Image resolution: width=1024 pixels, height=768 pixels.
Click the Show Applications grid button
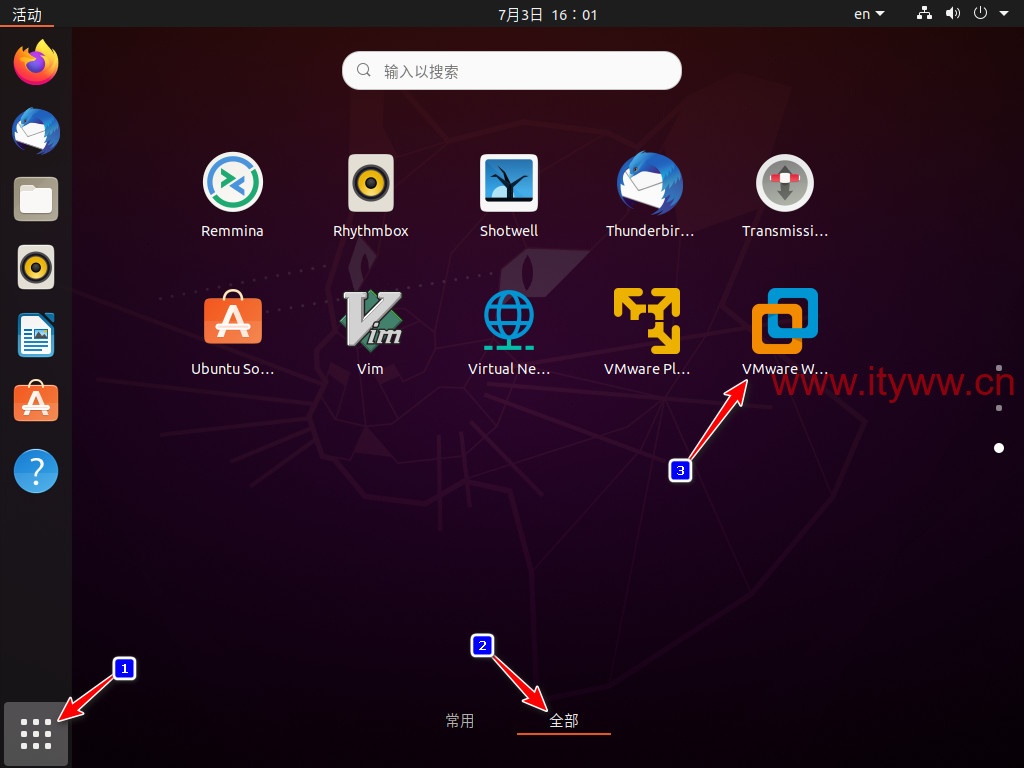tap(36, 734)
